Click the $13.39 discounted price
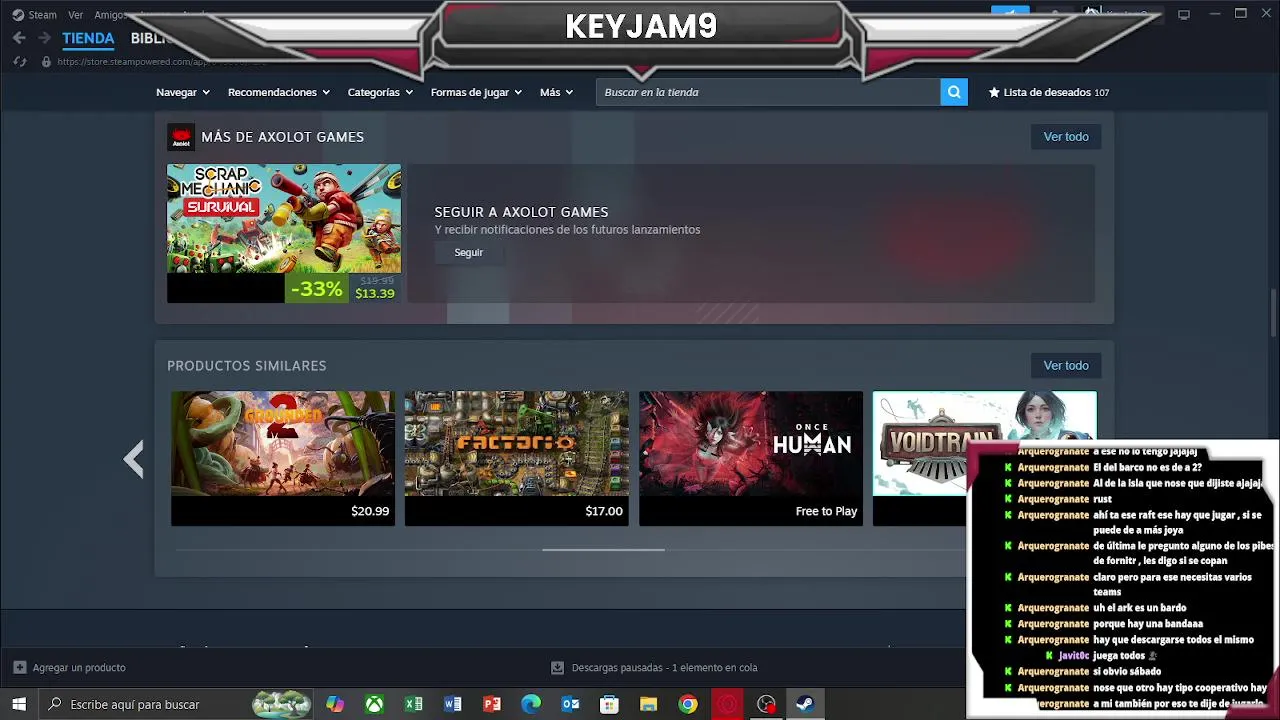The image size is (1280, 720). 375,294
